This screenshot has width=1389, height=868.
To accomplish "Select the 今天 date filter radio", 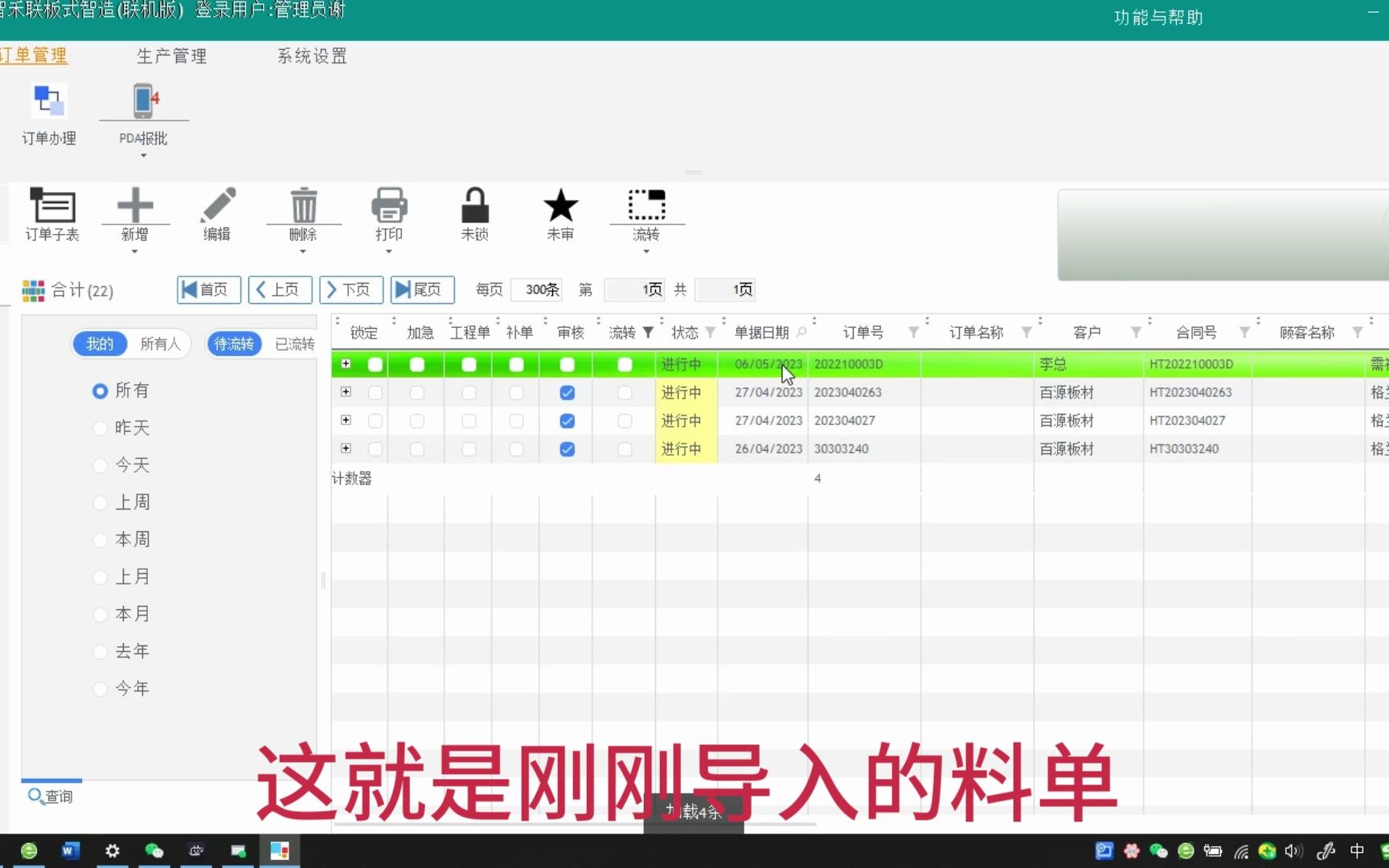I will [100, 465].
